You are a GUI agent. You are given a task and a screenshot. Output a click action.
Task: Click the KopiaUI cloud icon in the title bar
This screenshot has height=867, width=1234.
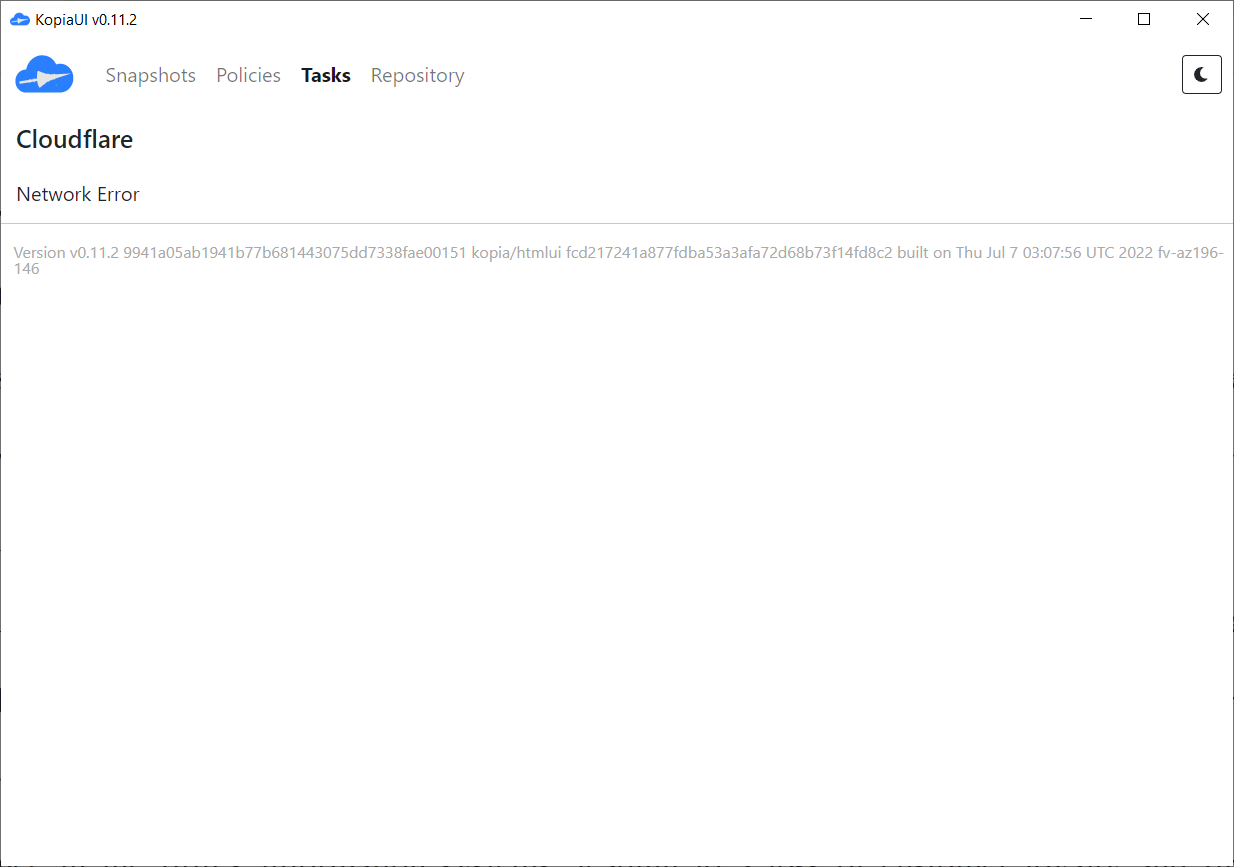[18, 18]
